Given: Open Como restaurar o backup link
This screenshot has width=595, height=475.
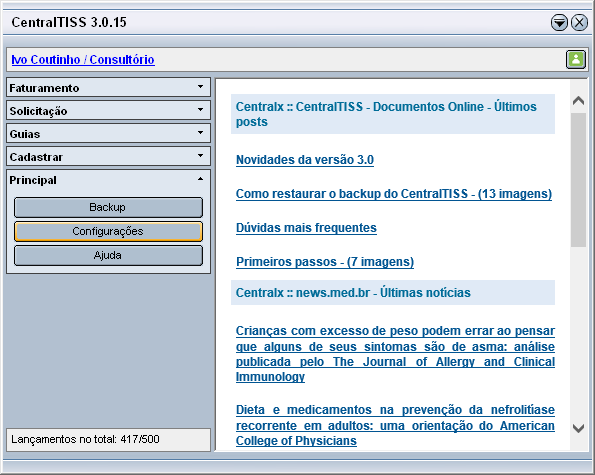Looking at the screenshot, I should (x=394, y=194).
